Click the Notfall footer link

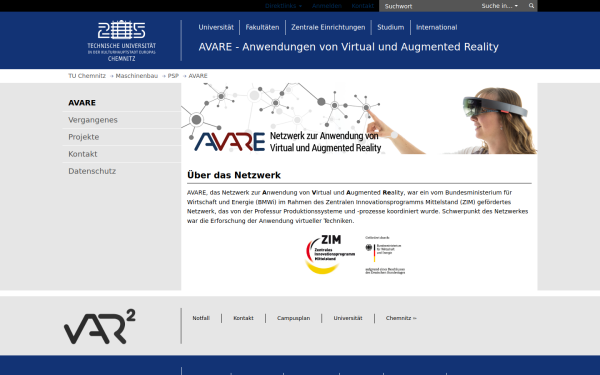[201, 318]
